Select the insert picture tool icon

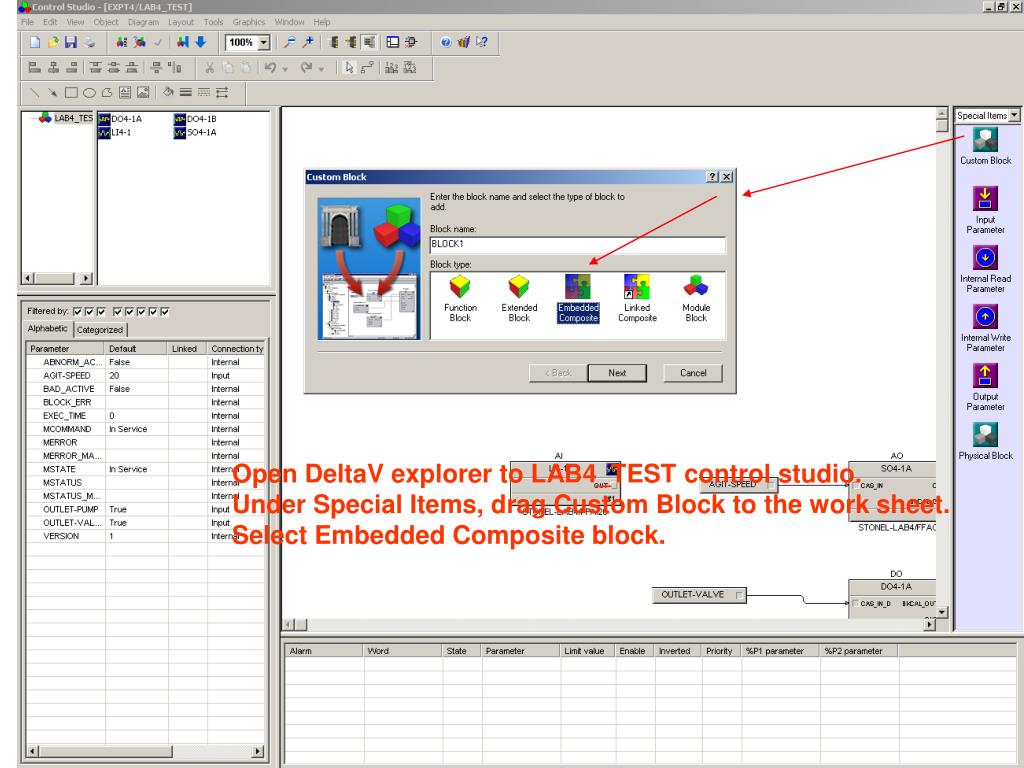coord(143,93)
